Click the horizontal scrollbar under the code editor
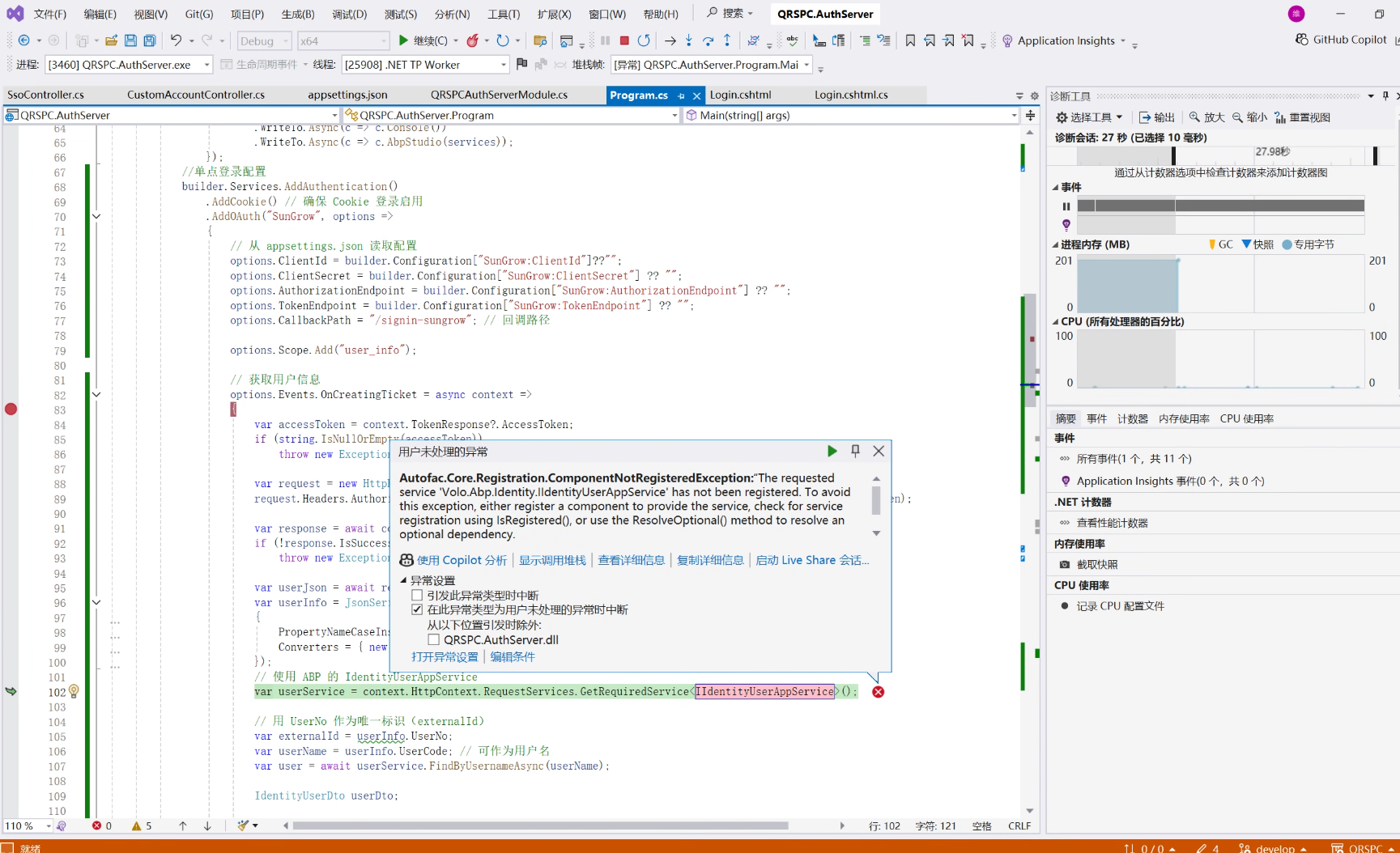 540,825
